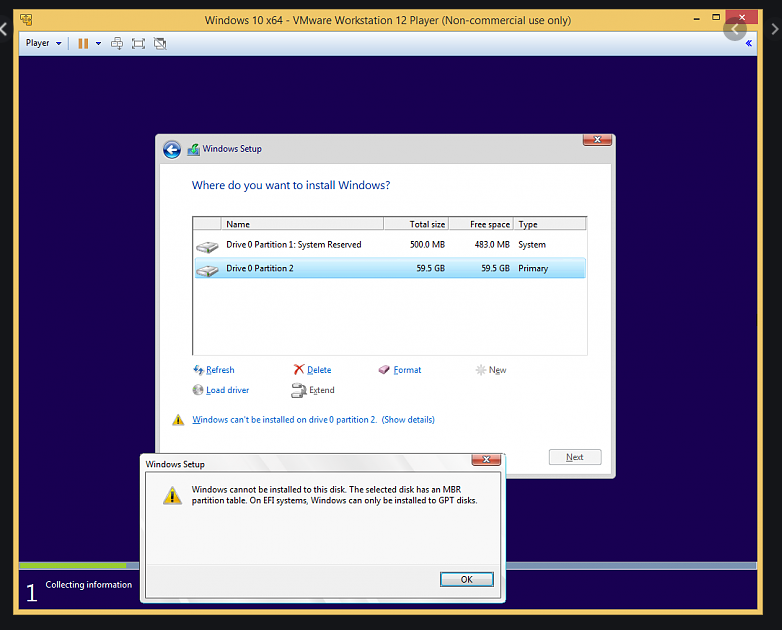
Task: Open the Player menu dropdown
Action: click(x=43, y=43)
